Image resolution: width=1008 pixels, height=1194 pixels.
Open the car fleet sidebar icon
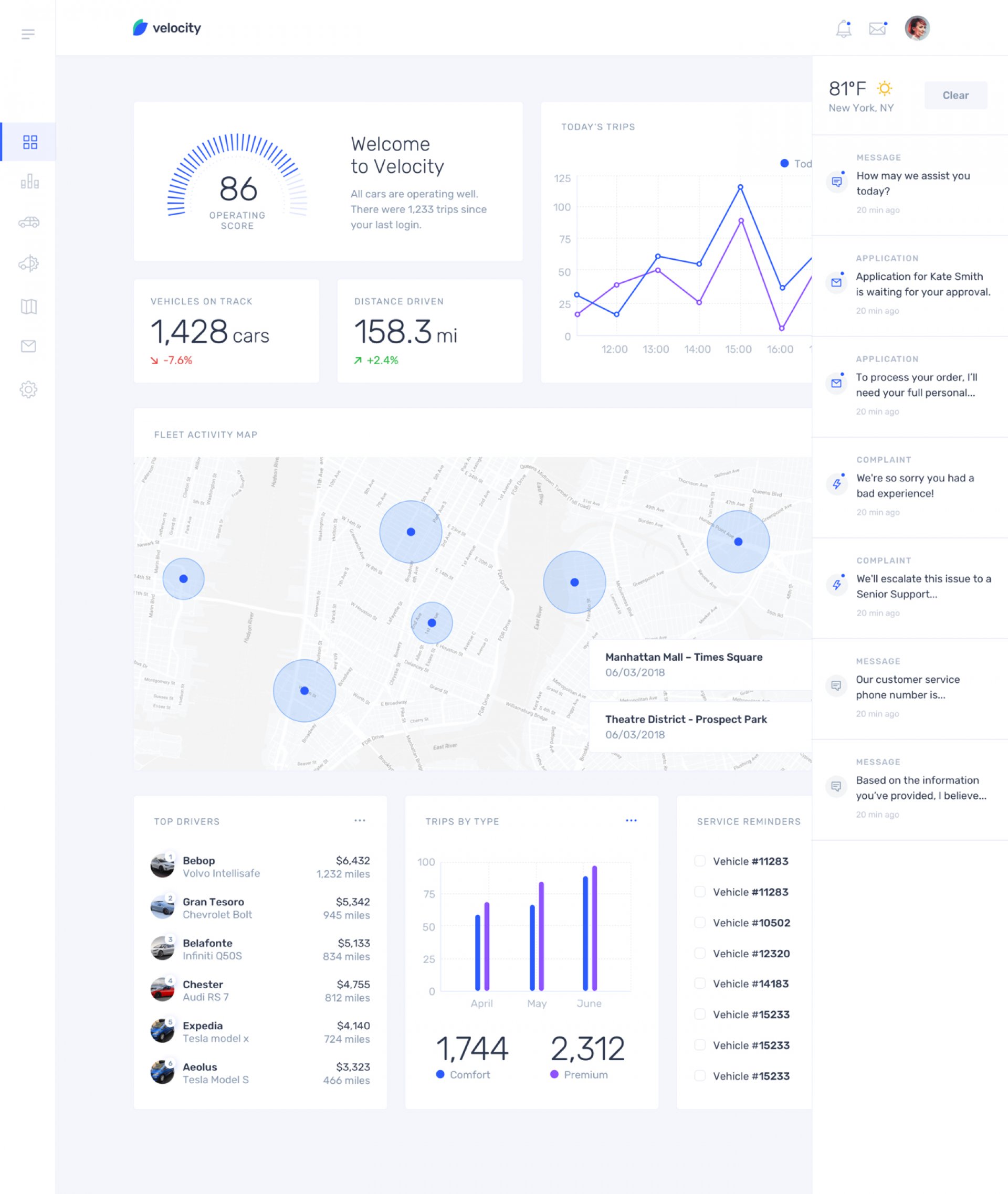click(28, 222)
